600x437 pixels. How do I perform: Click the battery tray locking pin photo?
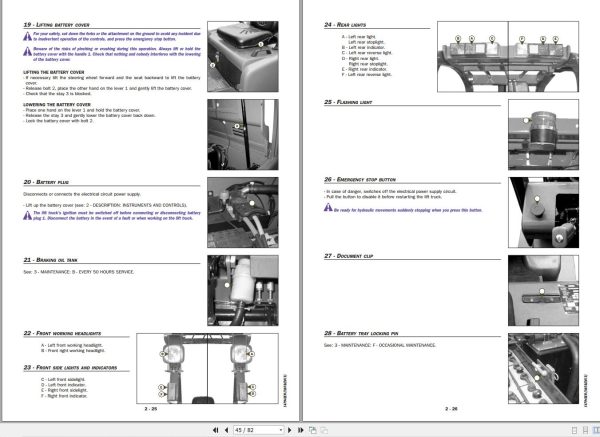click(x=543, y=369)
